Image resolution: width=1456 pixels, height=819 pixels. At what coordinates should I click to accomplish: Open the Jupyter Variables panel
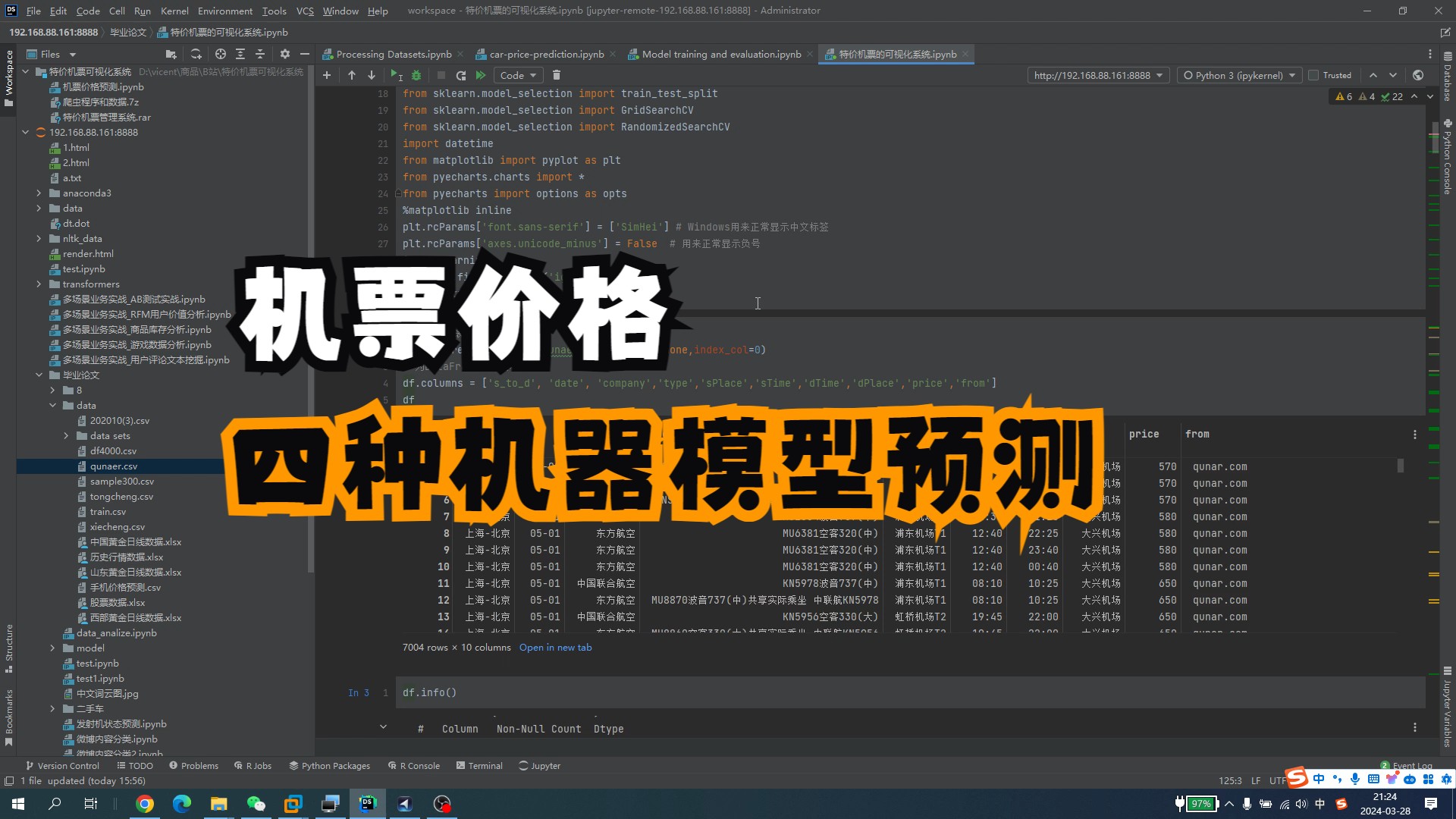coord(1448,701)
